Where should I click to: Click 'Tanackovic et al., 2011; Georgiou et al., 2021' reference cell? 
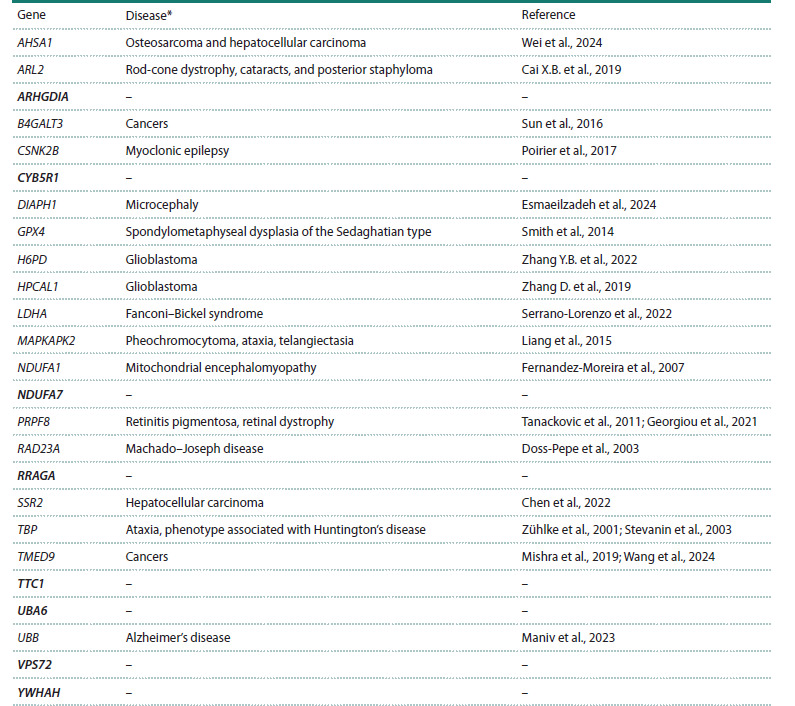point(639,422)
